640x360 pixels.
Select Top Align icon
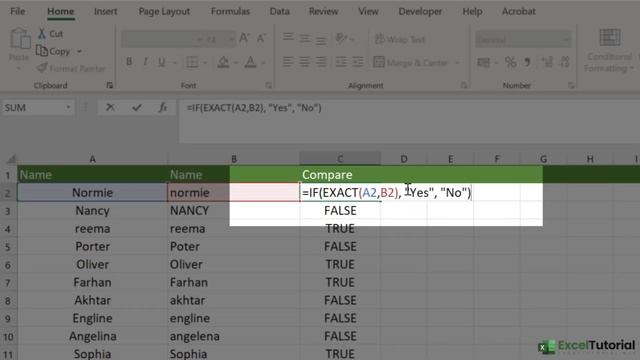[x=288, y=38]
